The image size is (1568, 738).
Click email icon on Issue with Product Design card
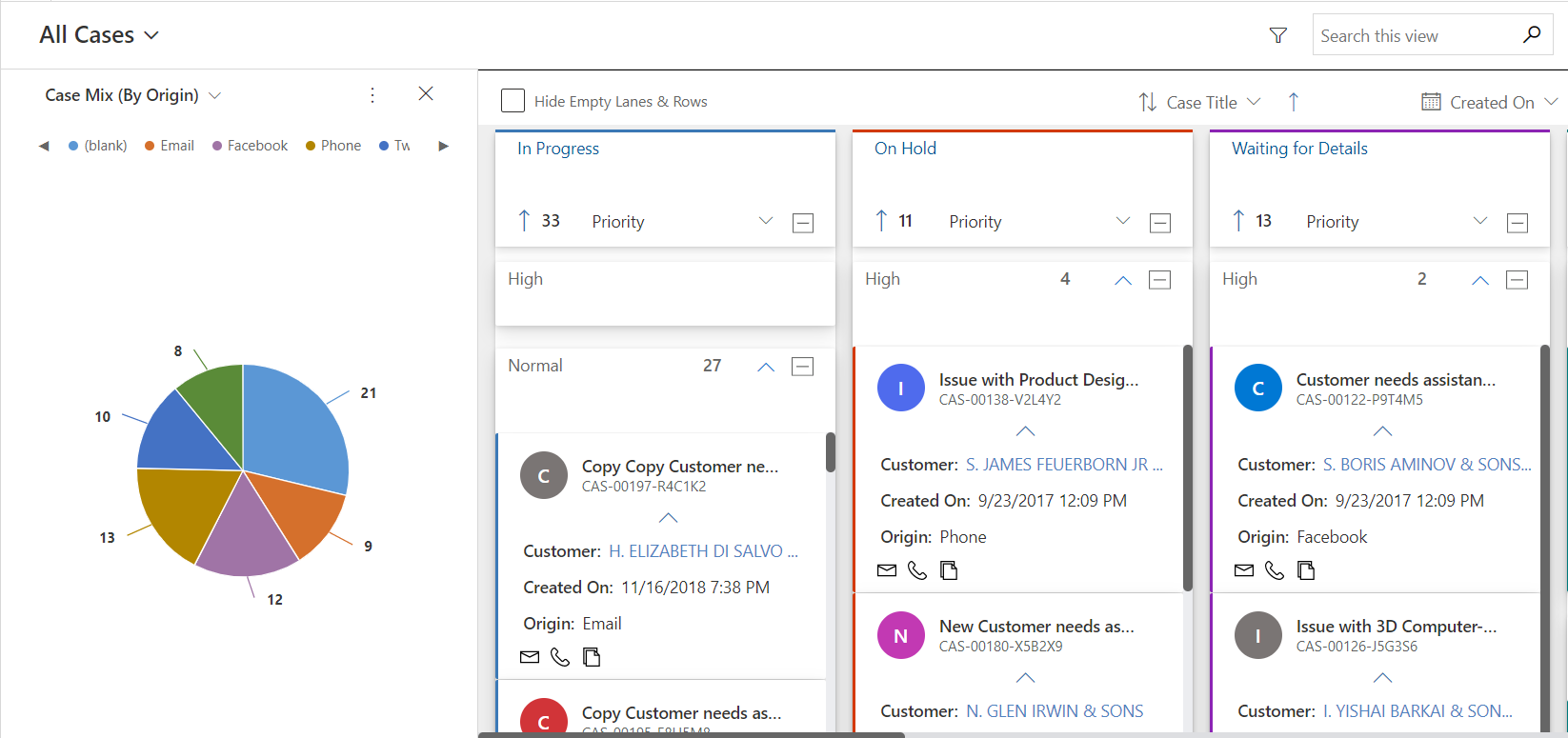[887, 570]
